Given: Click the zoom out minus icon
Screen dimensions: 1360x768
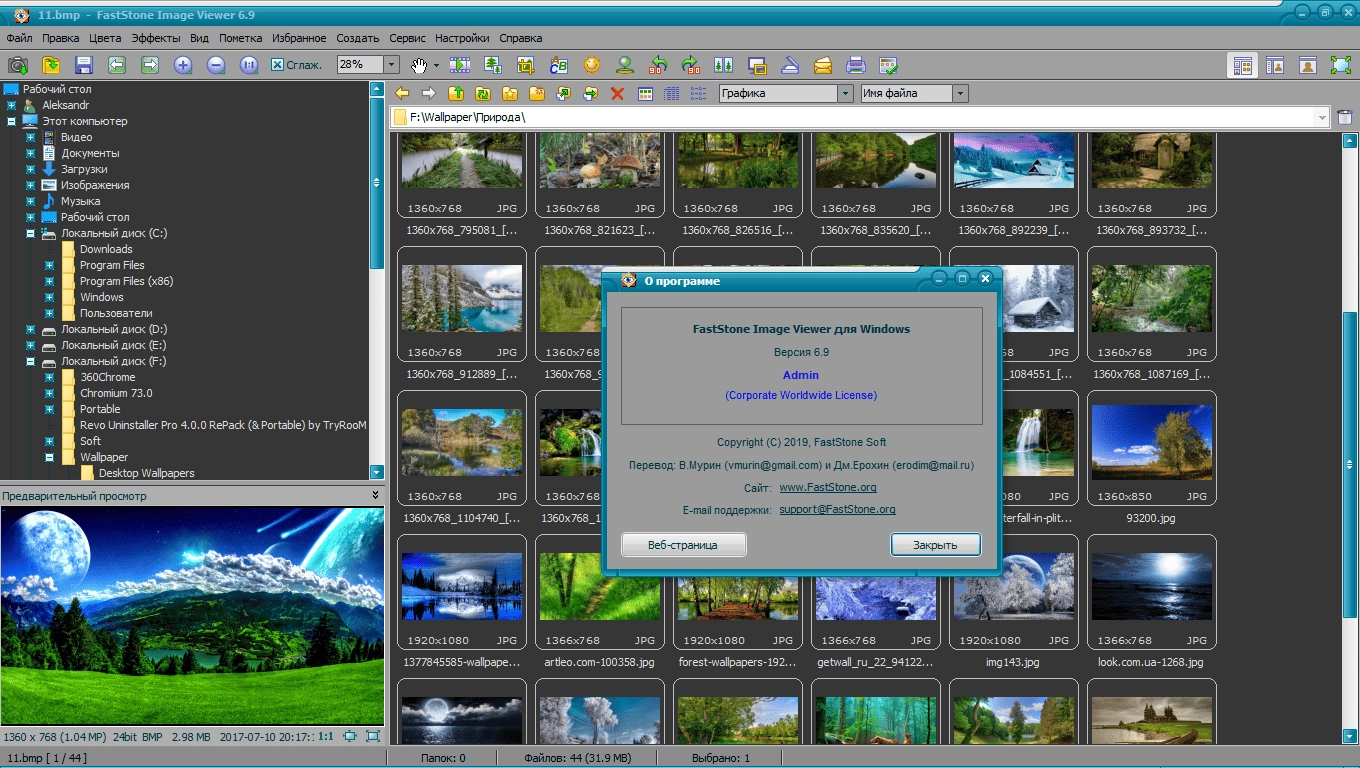Looking at the screenshot, I should point(216,65).
